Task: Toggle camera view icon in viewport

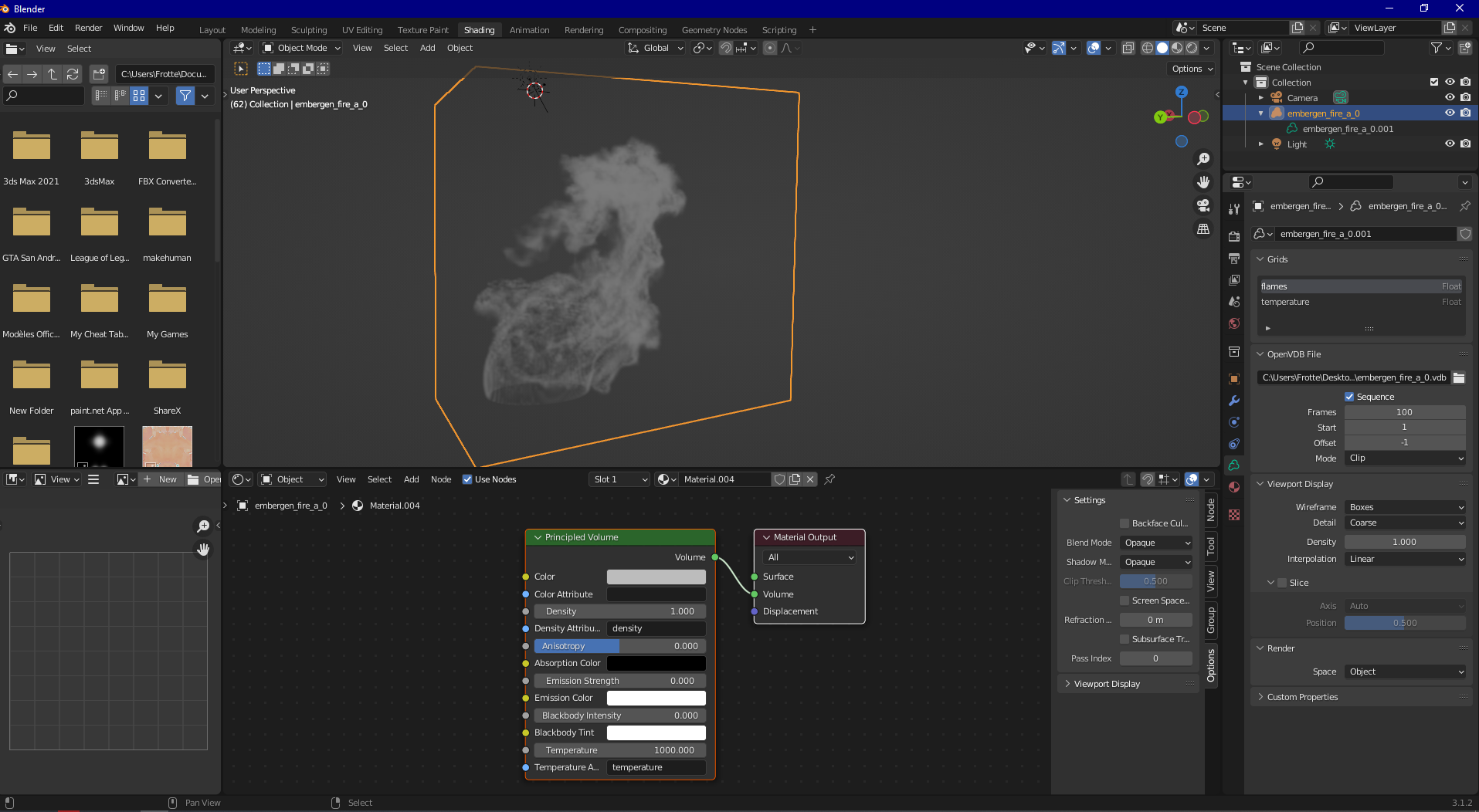Action: 1203,205
